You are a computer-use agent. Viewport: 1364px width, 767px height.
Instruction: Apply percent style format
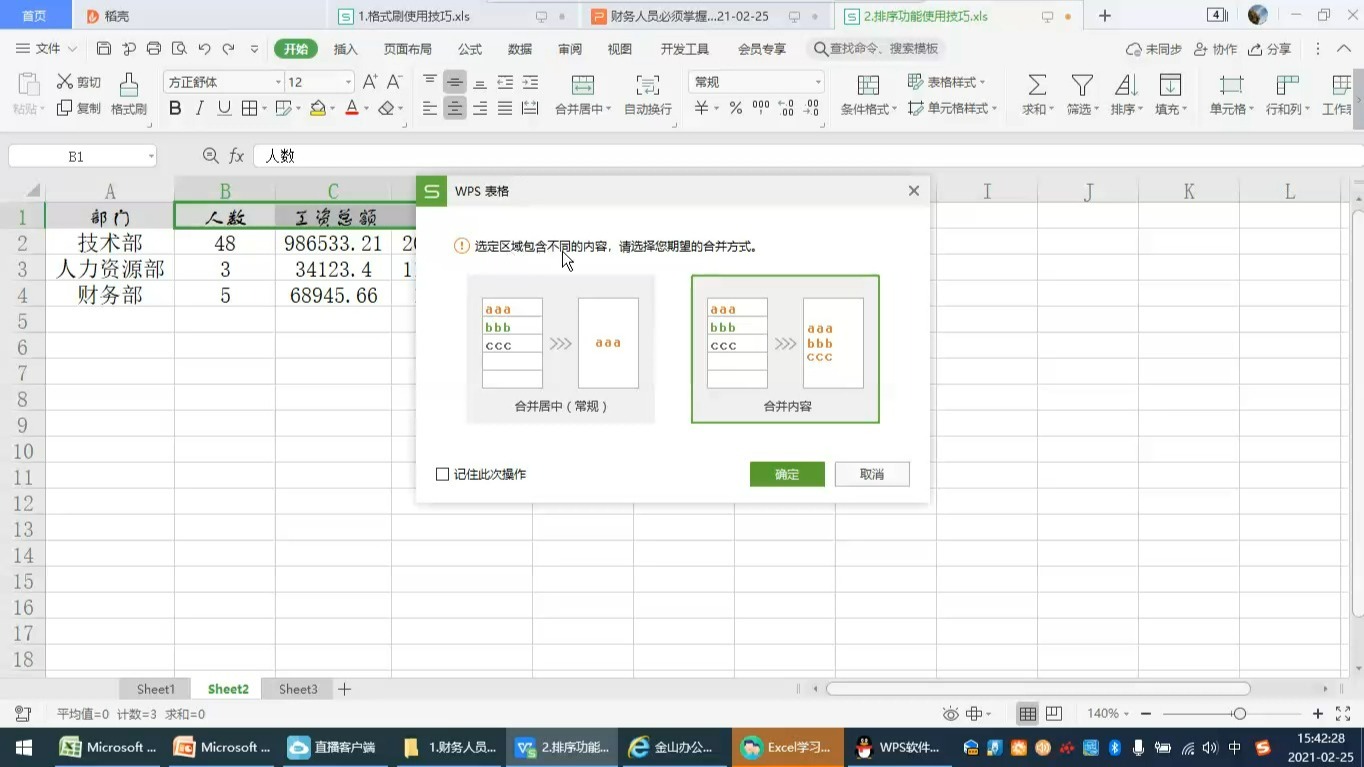(x=736, y=108)
